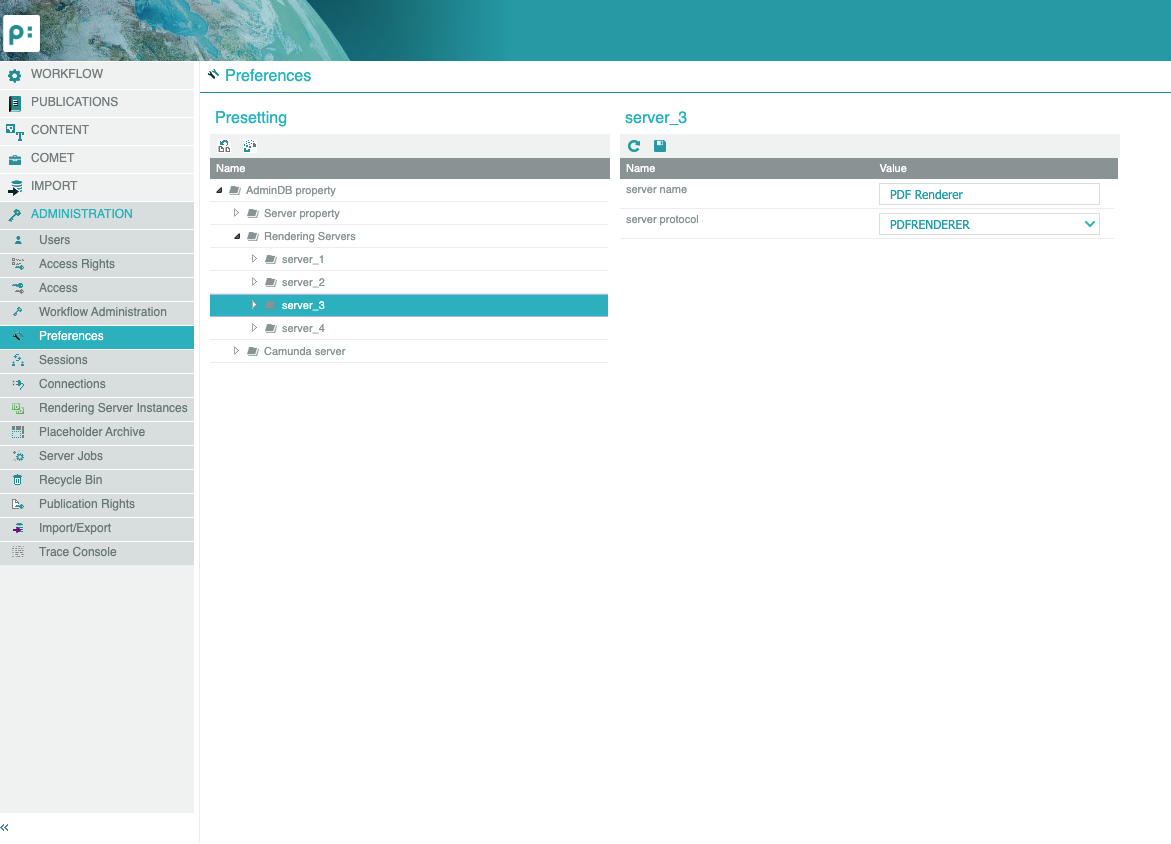1171x844 pixels.
Task: Go to Rendering Server Instances
Action: pyautogui.click(x=113, y=408)
